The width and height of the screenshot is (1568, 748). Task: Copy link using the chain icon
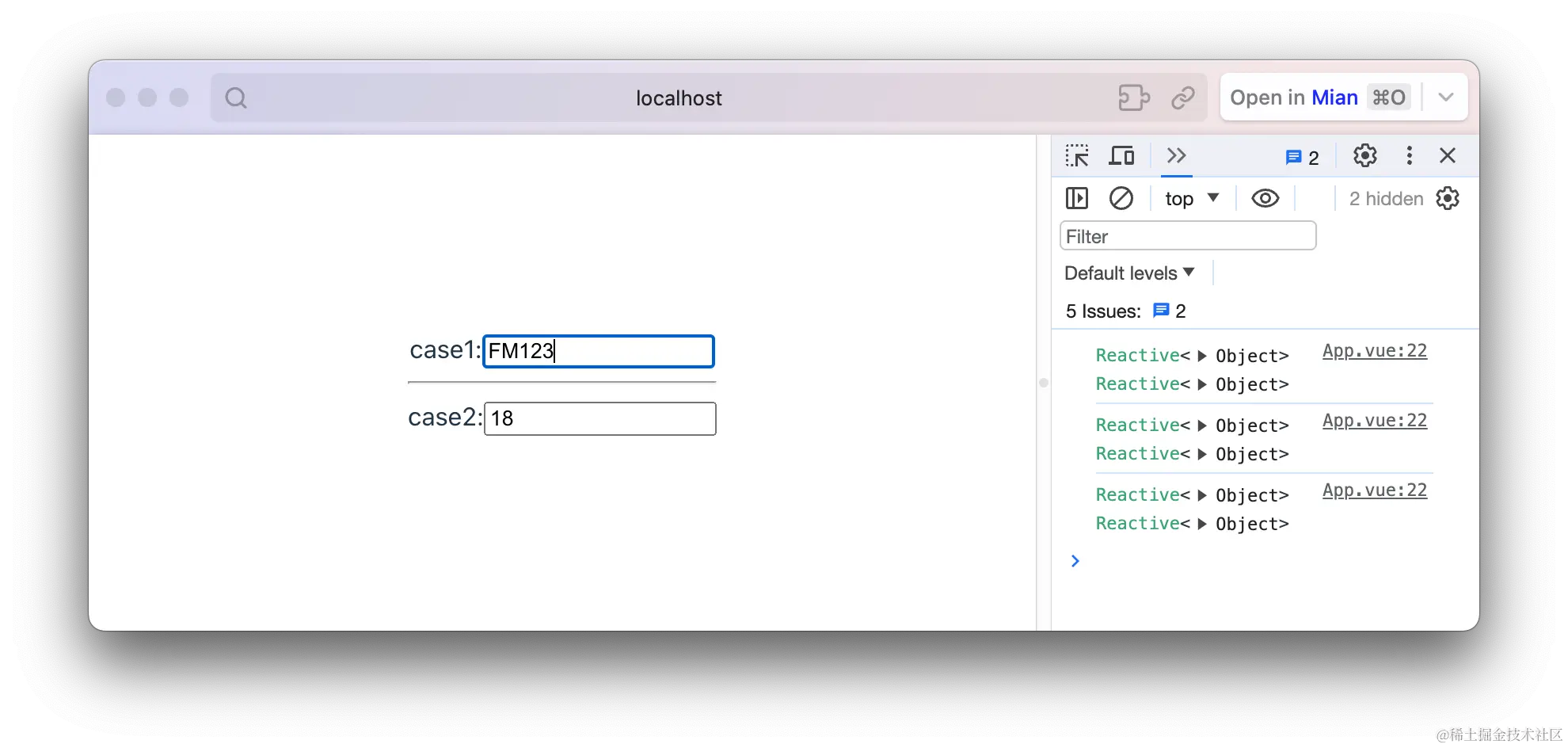[1183, 97]
